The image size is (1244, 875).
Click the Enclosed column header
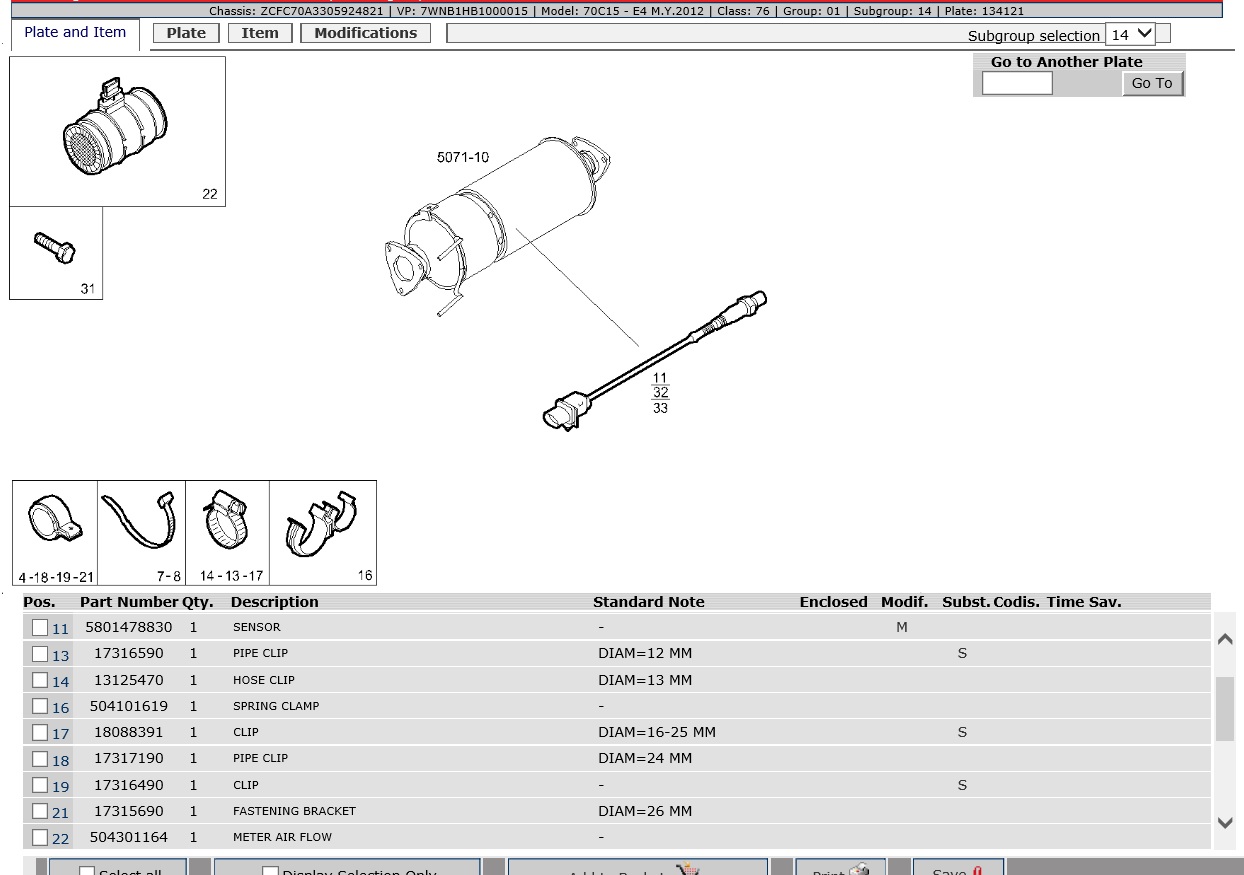click(x=833, y=602)
